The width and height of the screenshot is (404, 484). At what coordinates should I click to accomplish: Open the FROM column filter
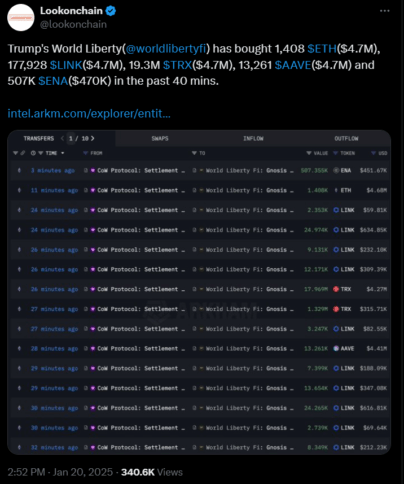86,153
